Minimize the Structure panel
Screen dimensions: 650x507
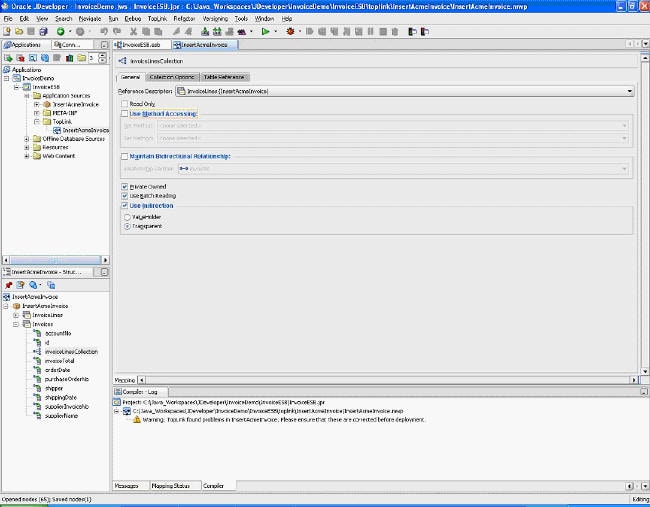pyautogui.click(x=104, y=272)
